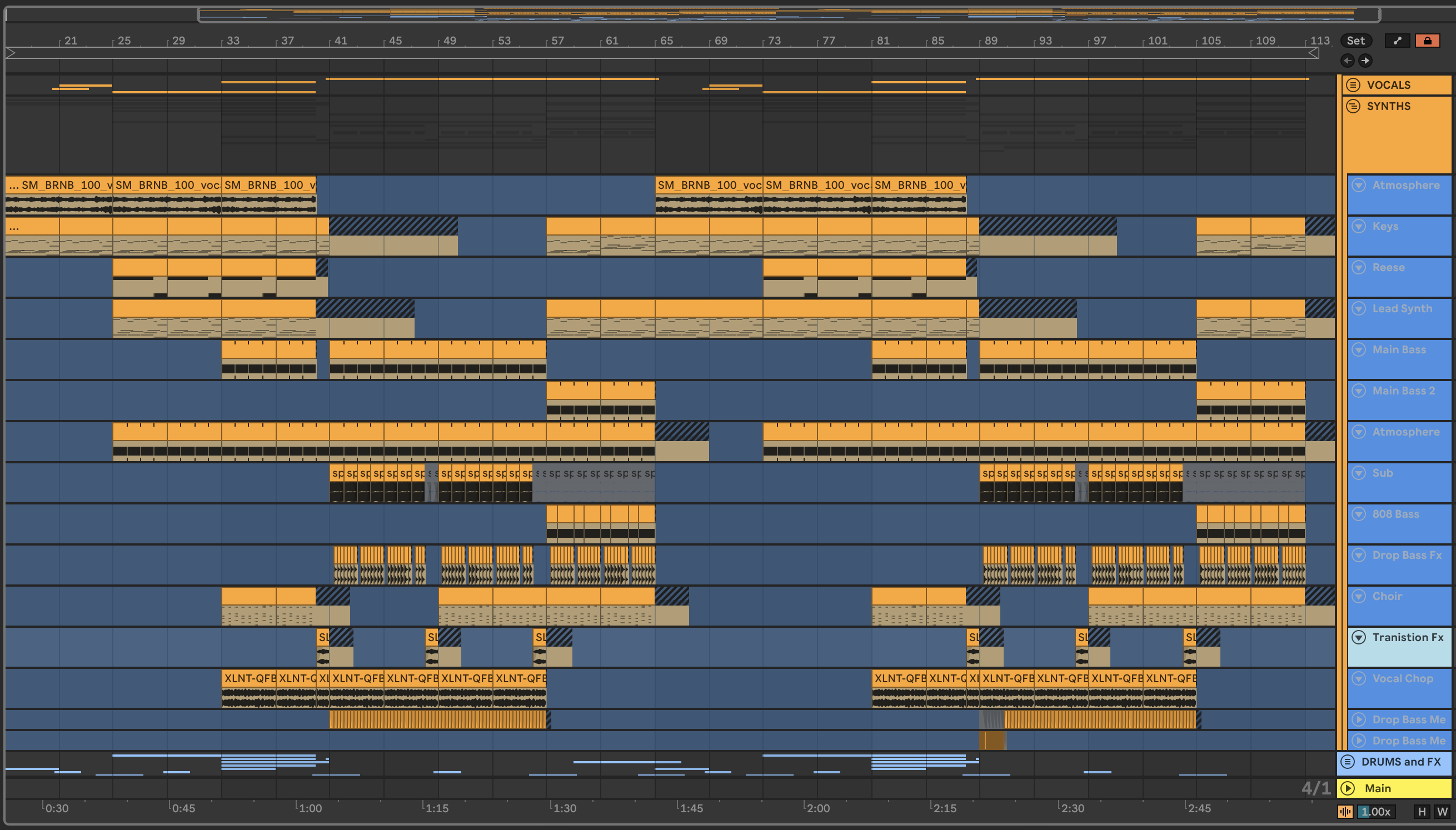Image resolution: width=1456 pixels, height=830 pixels.
Task: Unfold Drop Bass Me track below Vocal Chop
Action: pyautogui.click(x=1359, y=719)
